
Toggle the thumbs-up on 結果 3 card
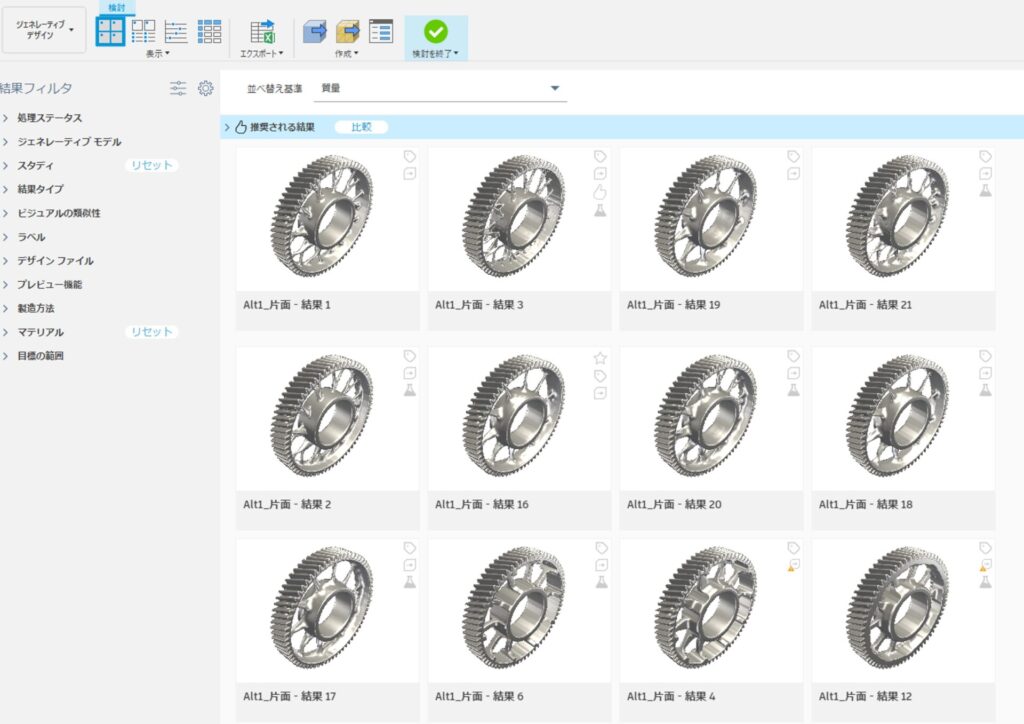click(600, 192)
